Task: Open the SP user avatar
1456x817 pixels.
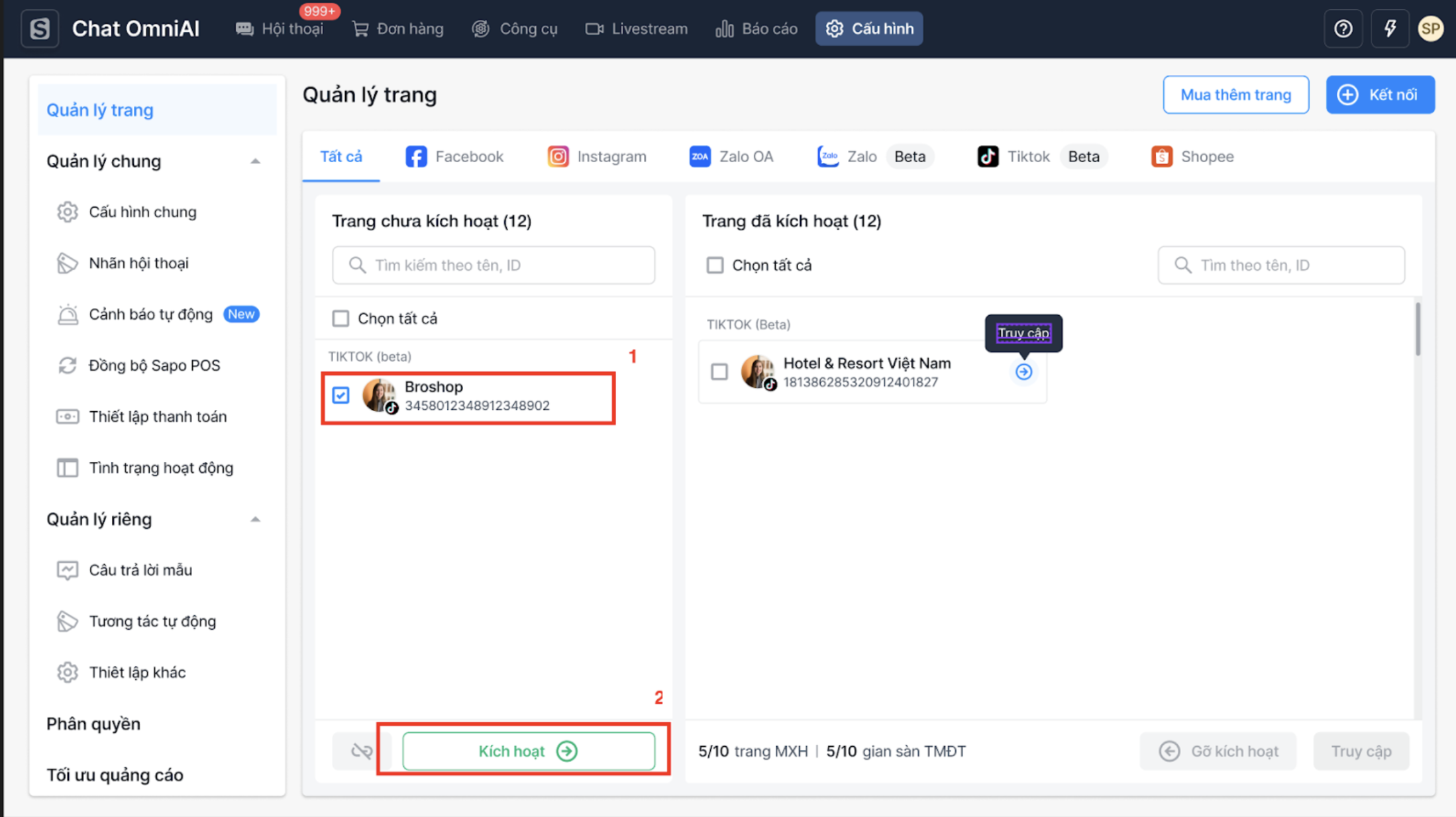Action: 1430,28
